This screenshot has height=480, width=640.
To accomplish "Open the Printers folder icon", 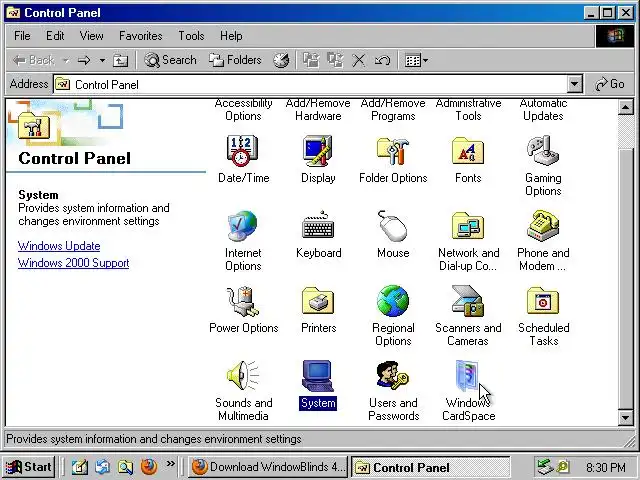I will point(318,301).
